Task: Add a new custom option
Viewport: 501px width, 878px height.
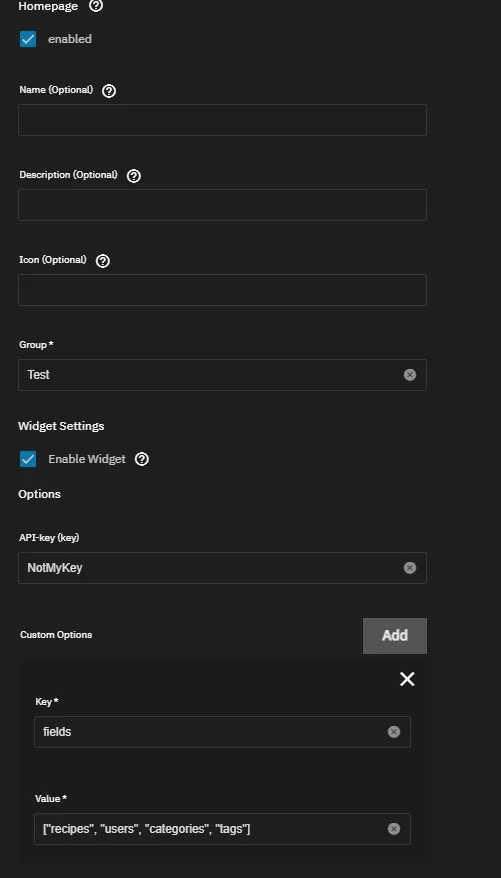Action: pyautogui.click(x=395, y=636)
